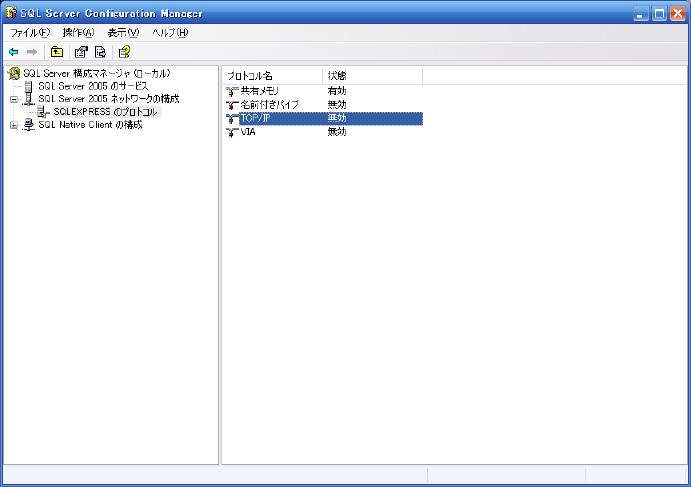Select the TCP/IP protocol row
The width and height of the screenshot is (691, 487).
324,118
